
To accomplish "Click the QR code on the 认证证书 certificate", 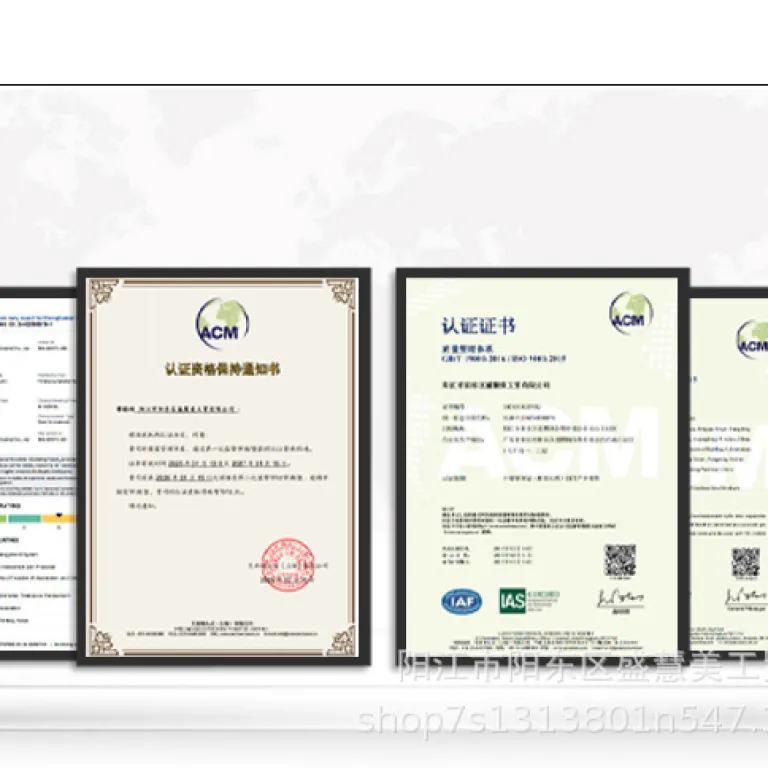I will tap(620, 561).
